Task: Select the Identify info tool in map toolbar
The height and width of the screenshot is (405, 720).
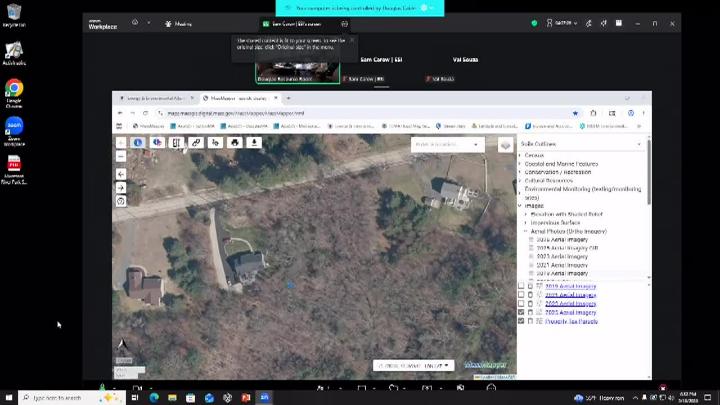Action: tap(138, 143)
